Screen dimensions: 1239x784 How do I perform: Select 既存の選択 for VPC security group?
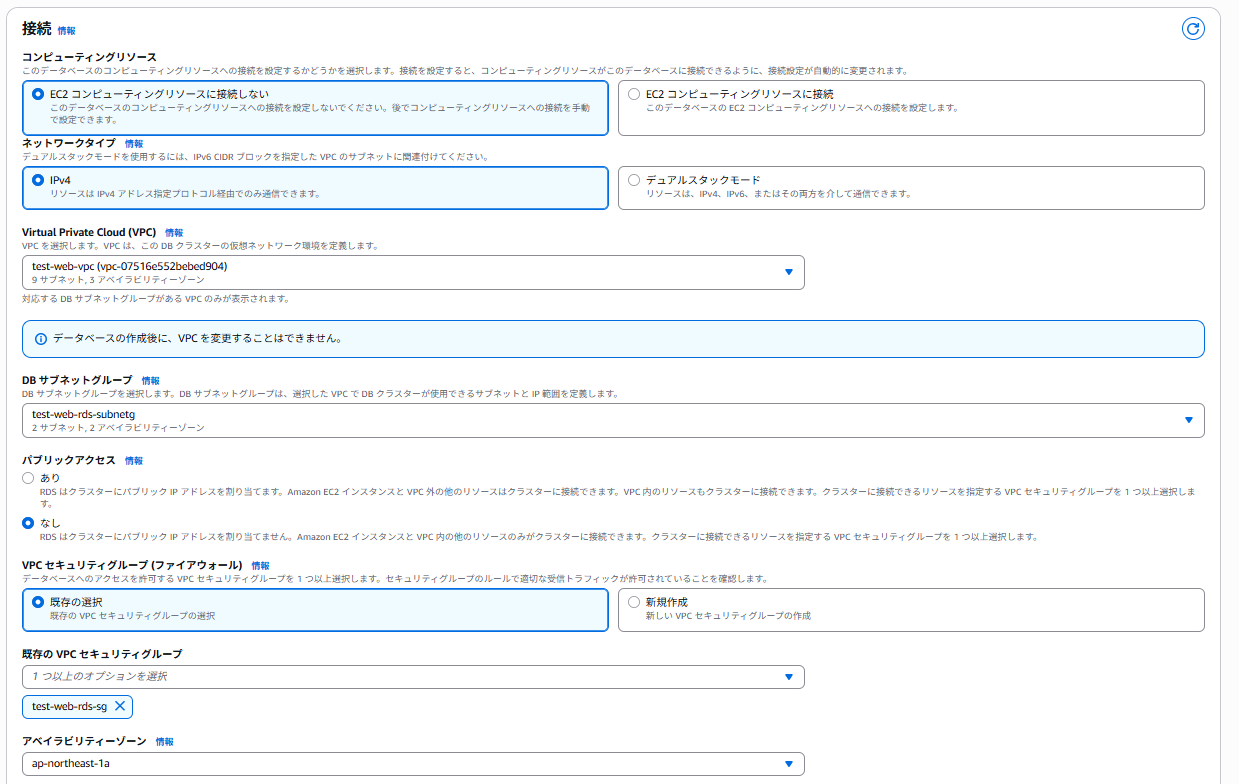[38, 602]
